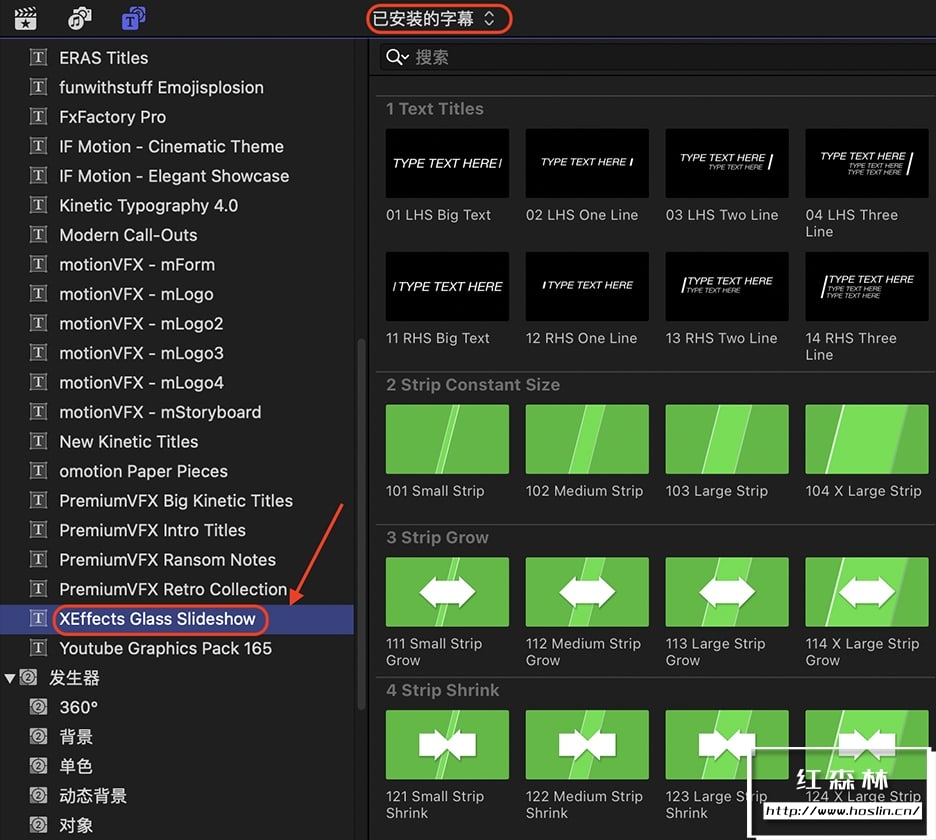Select 104 X Large Strip thumbnail
The height and width of the screenshot is (840, 936).
pyautogui.click(x=866, y=439)
